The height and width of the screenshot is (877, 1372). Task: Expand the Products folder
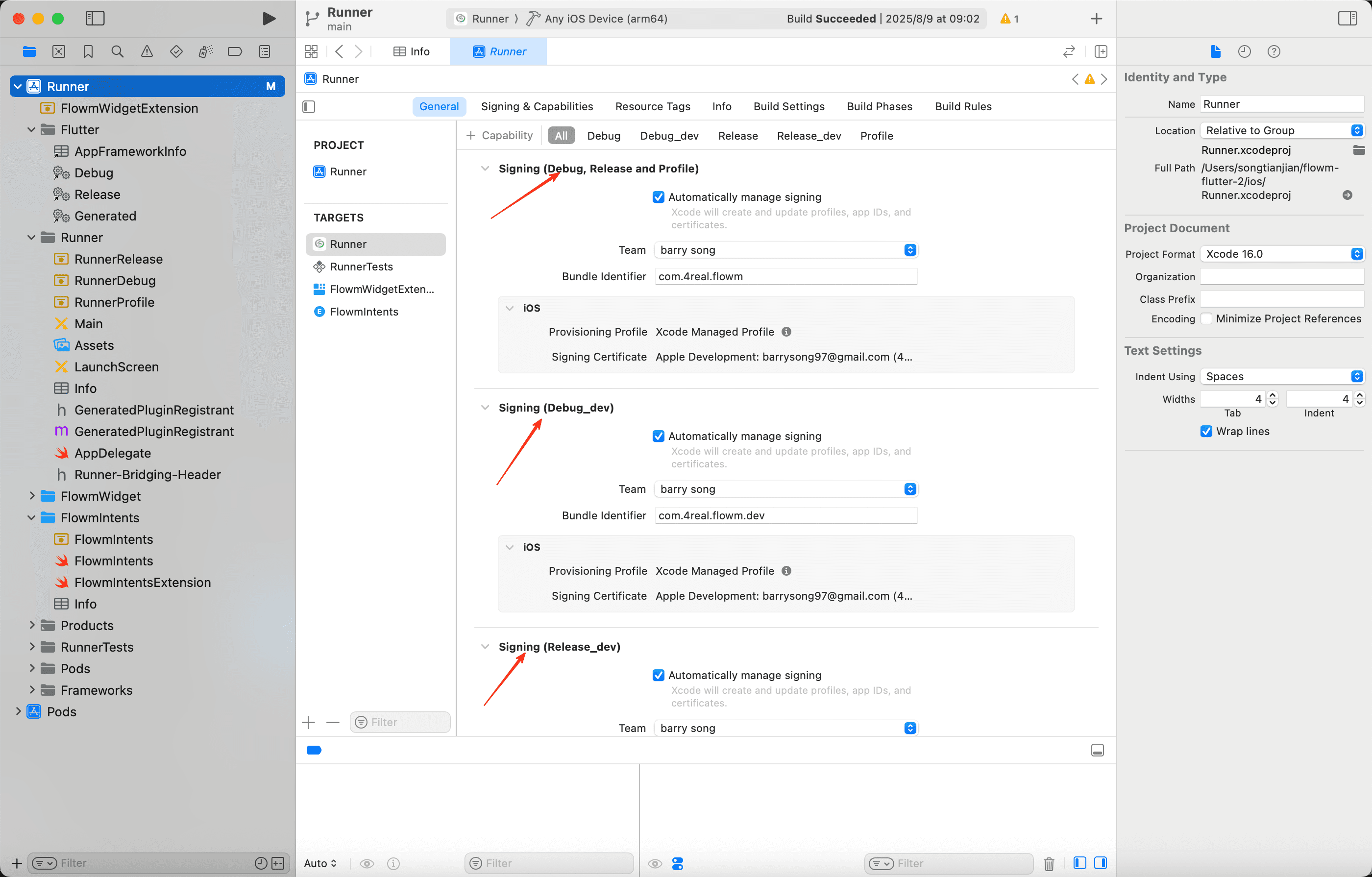tap(32, 625)
